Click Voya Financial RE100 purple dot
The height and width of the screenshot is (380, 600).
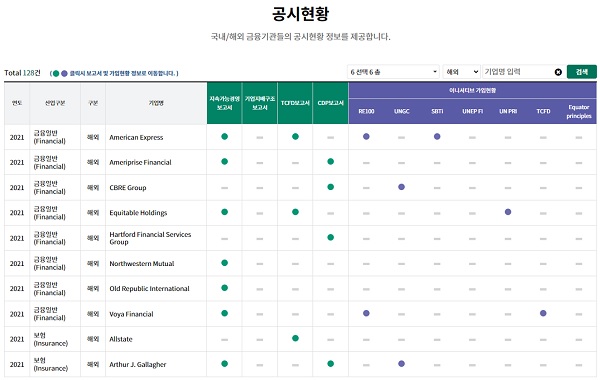(x=366, y=313)
